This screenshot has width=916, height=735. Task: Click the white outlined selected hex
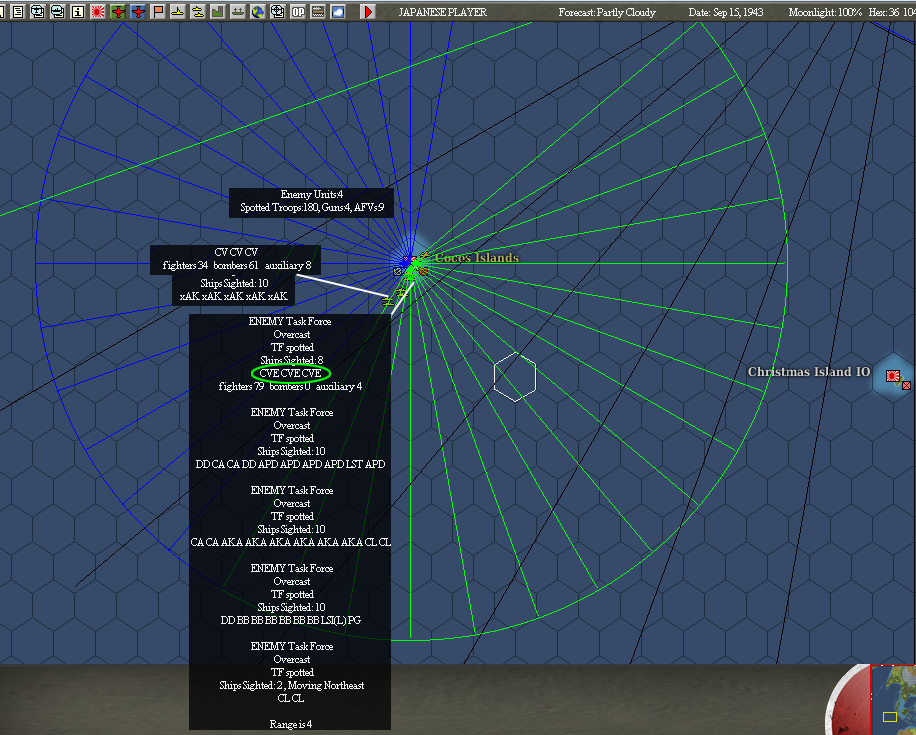click(x=515, y=377)
